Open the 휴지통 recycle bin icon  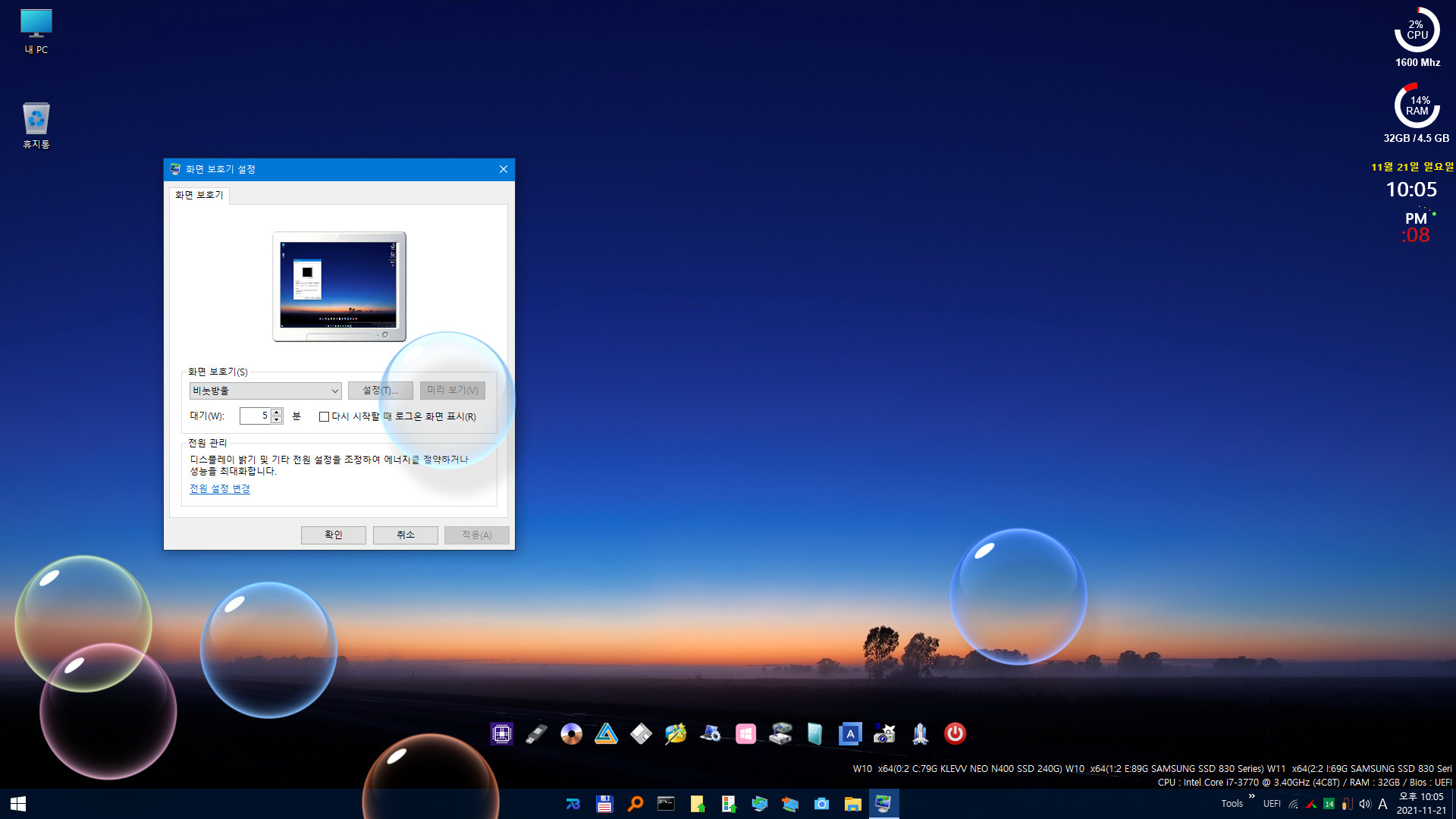tap(36, 125)
